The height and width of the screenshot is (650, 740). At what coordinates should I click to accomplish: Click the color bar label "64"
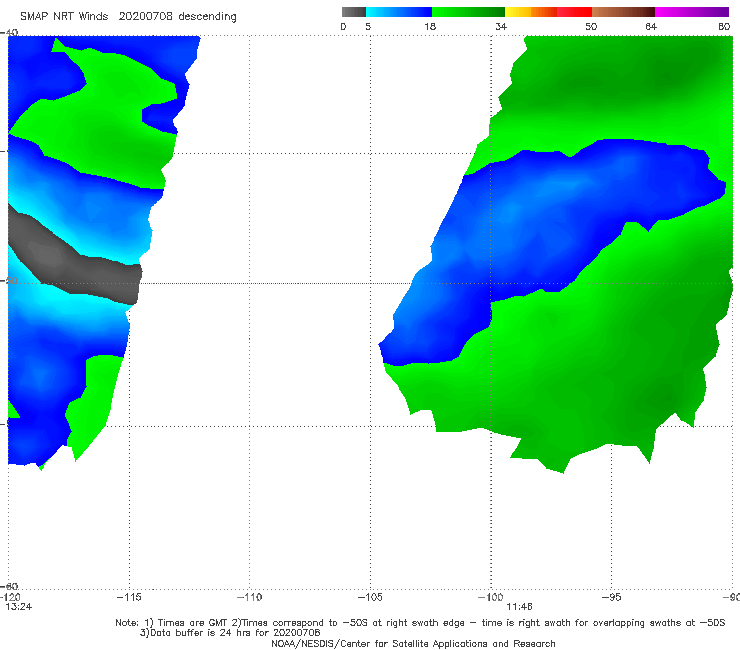point(651,26)
